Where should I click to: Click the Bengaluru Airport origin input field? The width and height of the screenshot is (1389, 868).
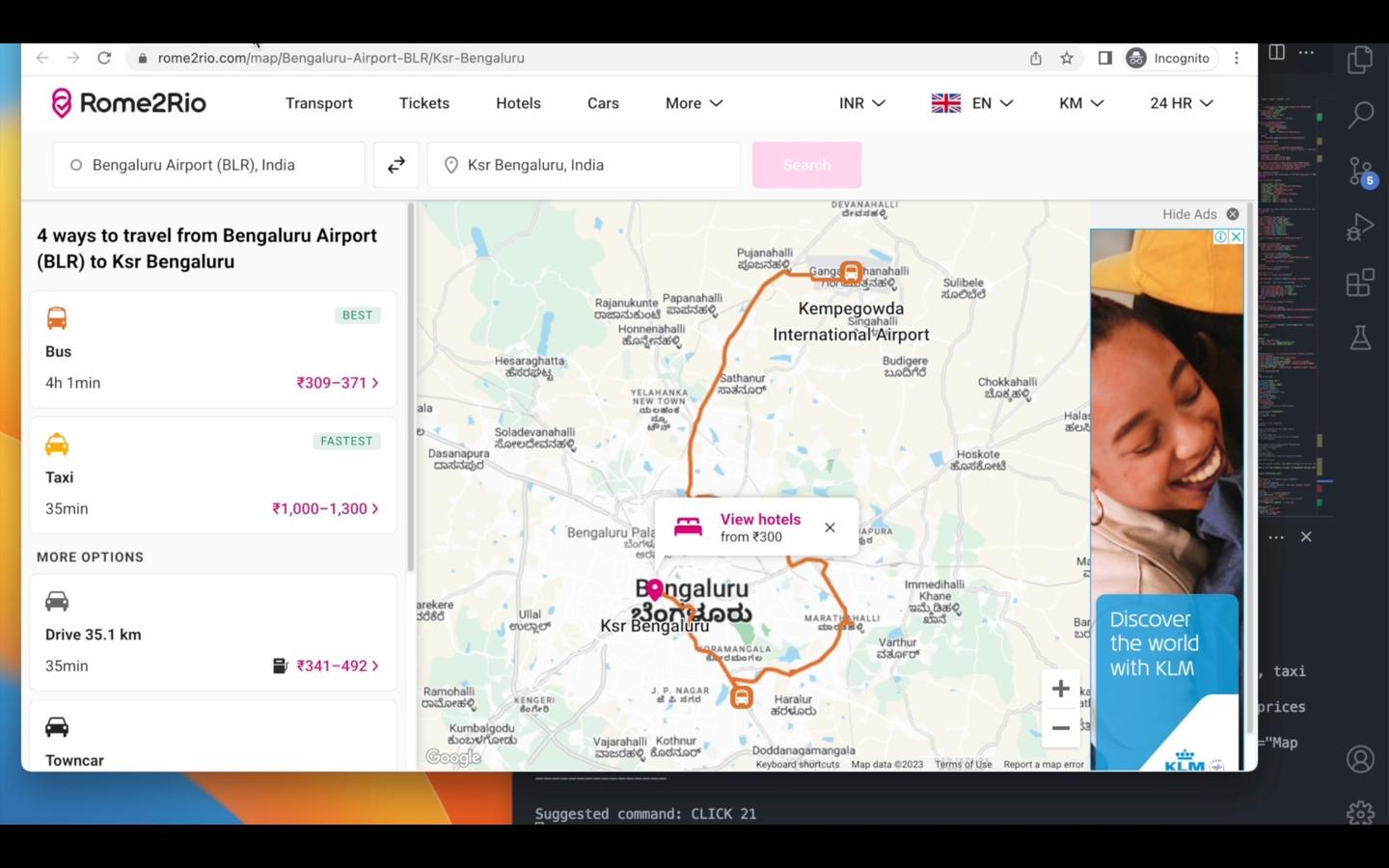[209, 165]
